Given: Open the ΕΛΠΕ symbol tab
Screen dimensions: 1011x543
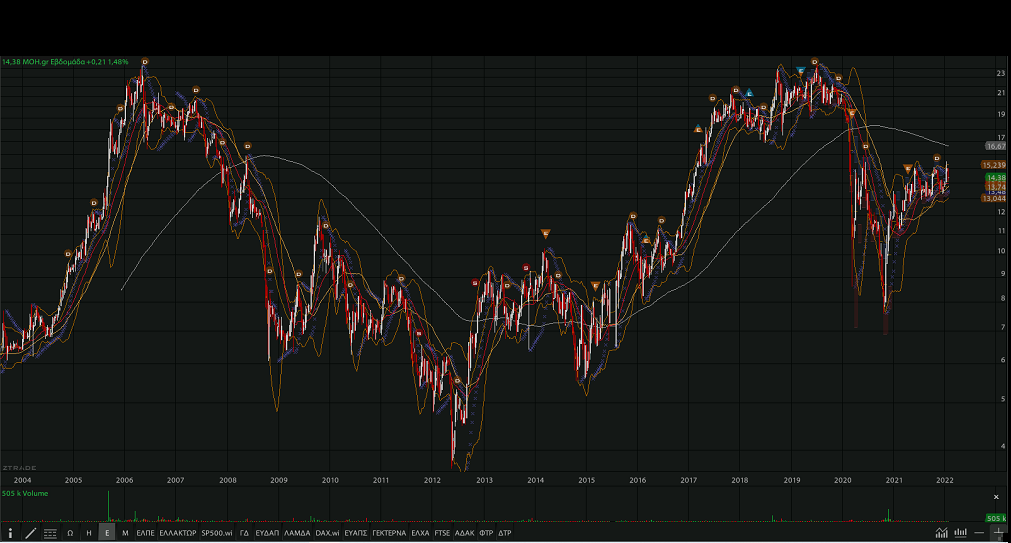Looking at the screenshot, I should tap(145, 534).
